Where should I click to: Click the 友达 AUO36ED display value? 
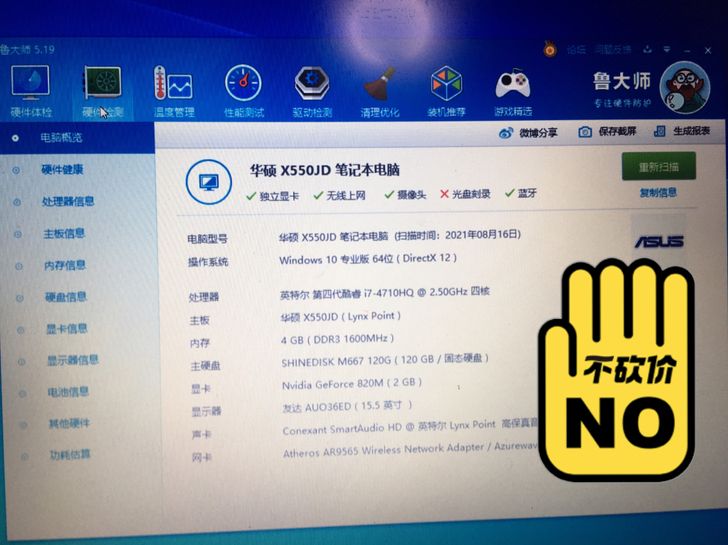pos(347,407)
